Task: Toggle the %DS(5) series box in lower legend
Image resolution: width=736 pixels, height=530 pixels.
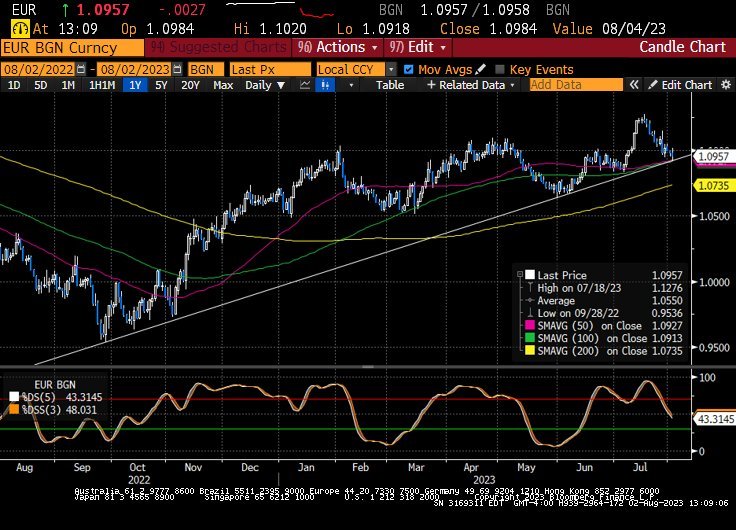Action: coord(14,395)
